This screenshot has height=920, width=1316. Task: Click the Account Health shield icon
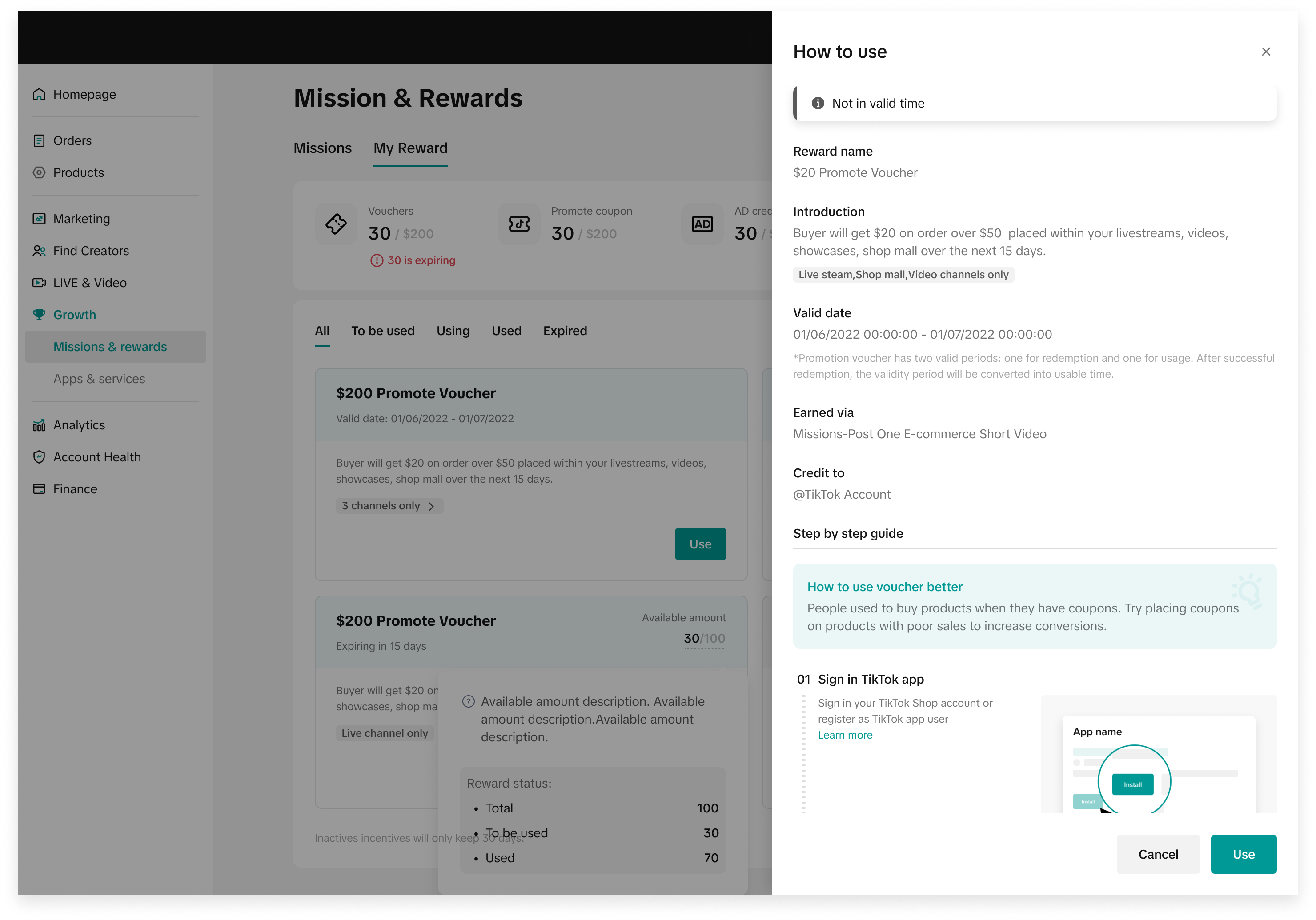tap(39, 456)
